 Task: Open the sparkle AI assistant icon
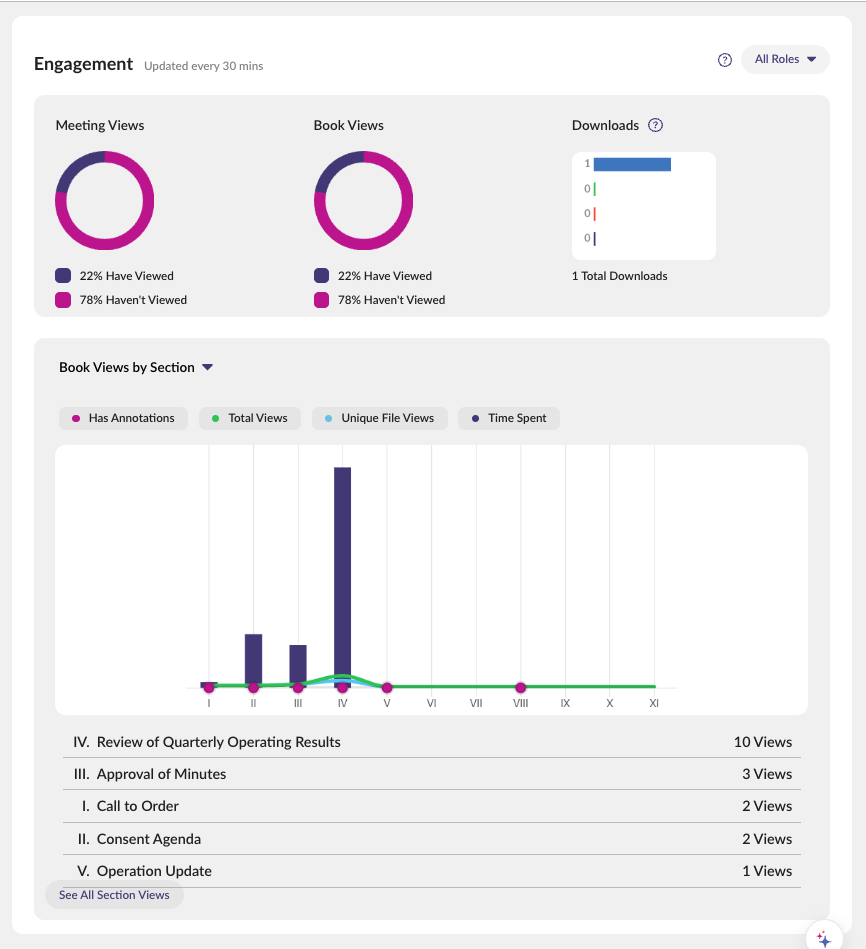click(x=823, y=938)
